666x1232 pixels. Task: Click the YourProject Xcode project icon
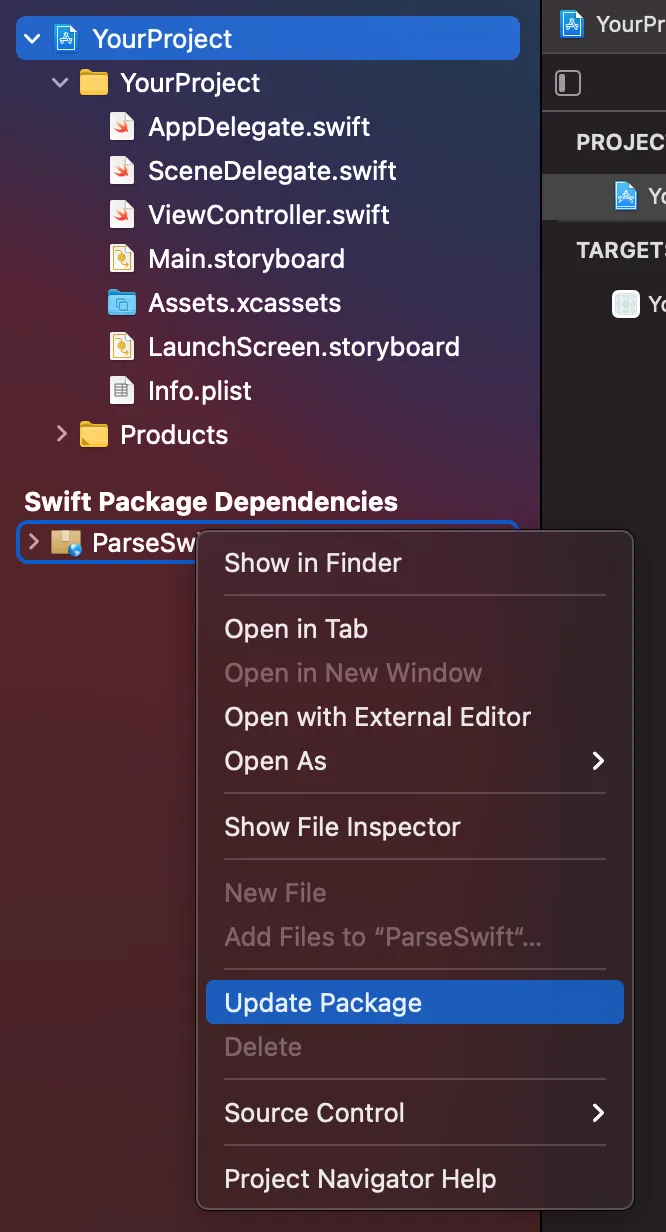pyautogui.click(x=66, y=39)
